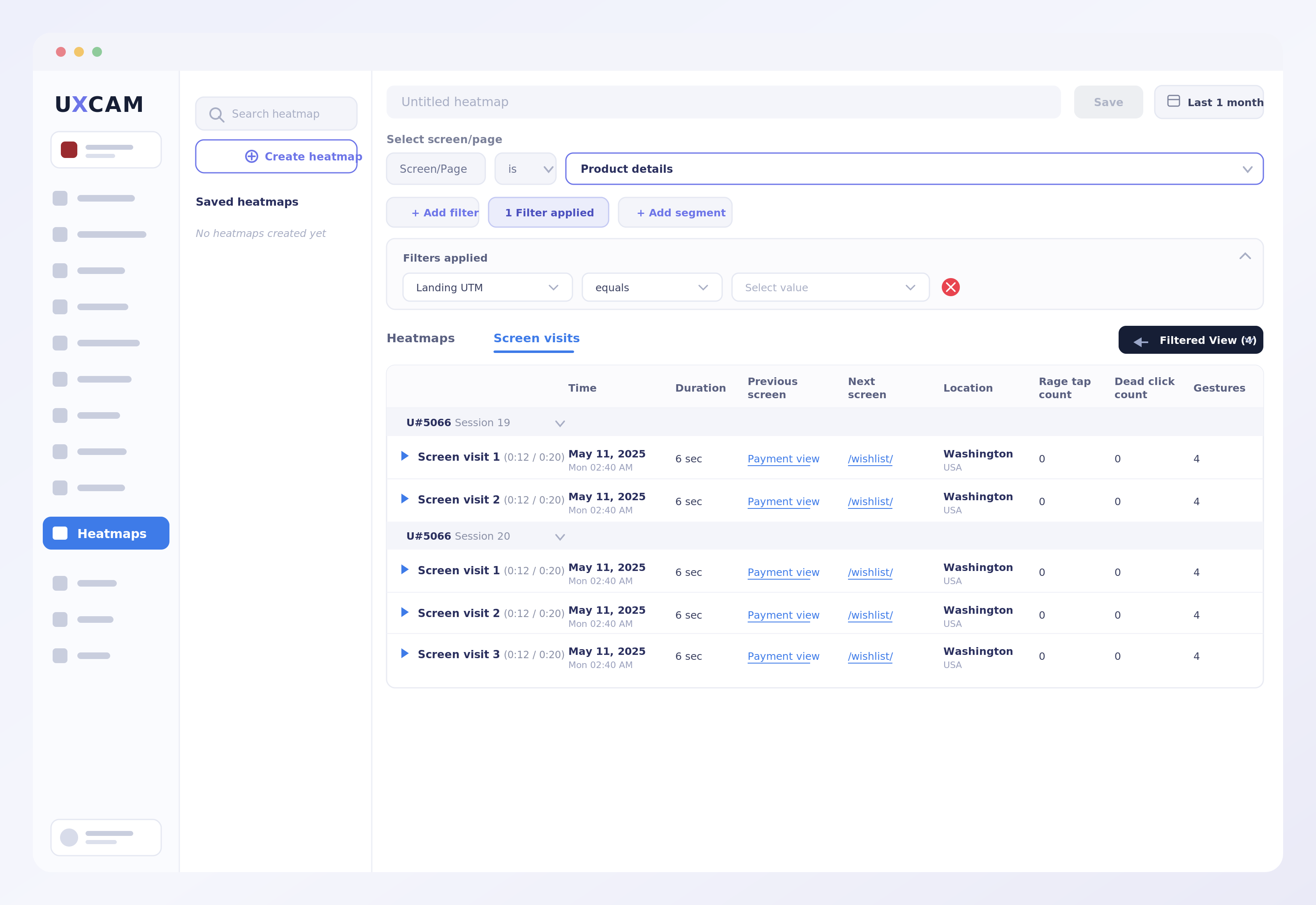The height and width of the screenshot is (905, 1316).
Task: Open /wishlist/ link in Session 20 visit 3
Action: [x=870, y=656]
